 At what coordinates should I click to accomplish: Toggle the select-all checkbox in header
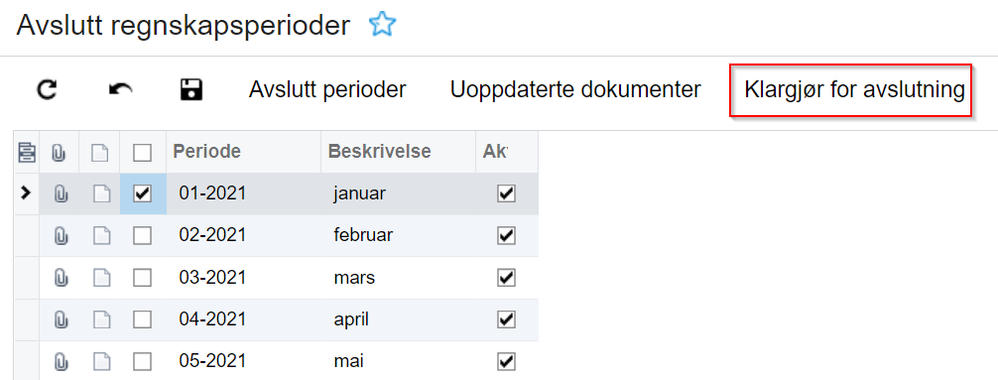pos(143,152)
